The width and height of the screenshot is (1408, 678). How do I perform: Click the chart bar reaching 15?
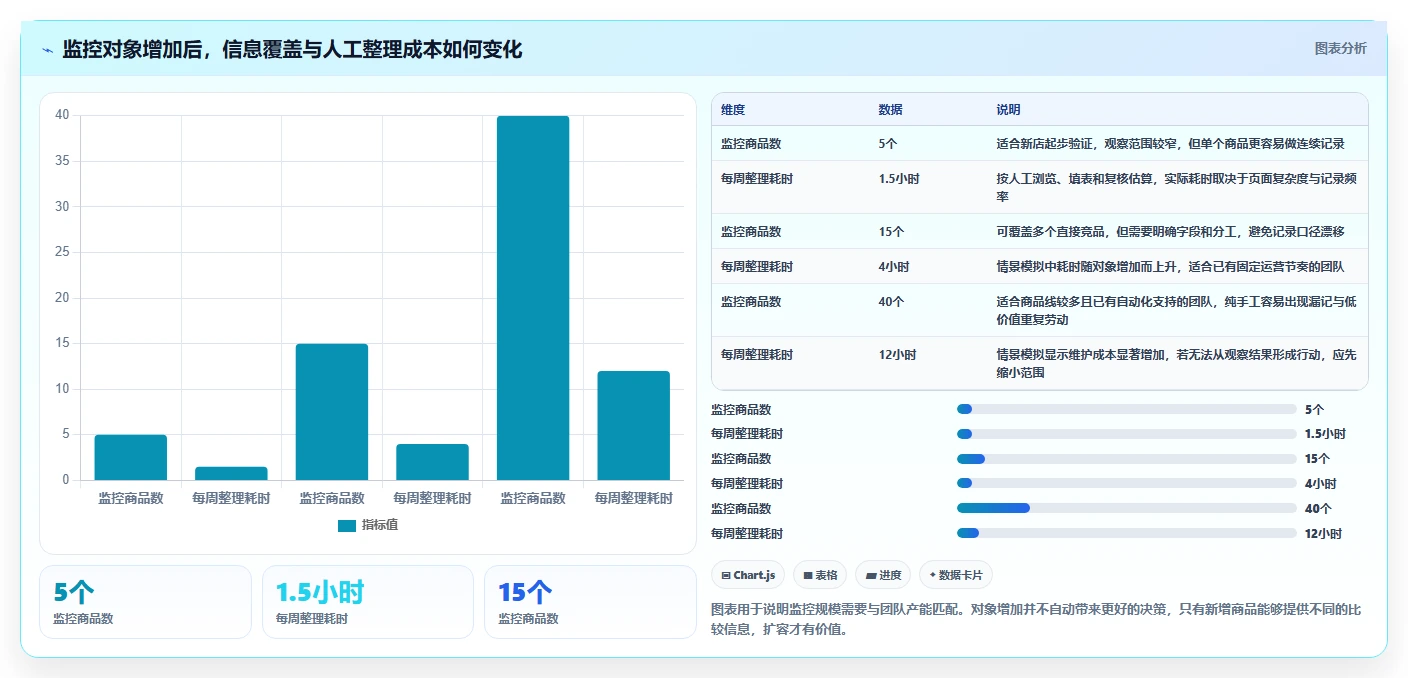coord(332,412)
